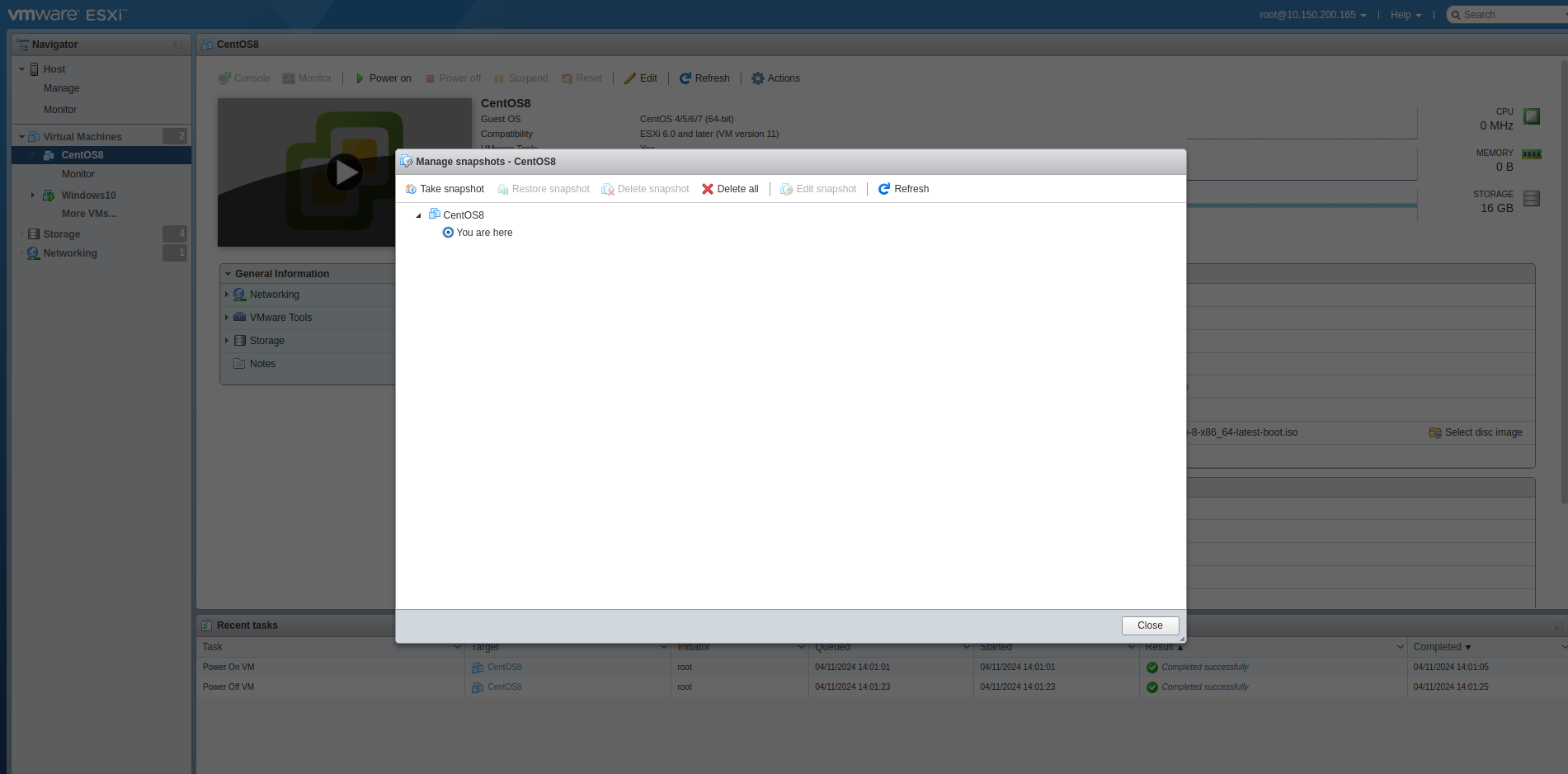Viewport: 1568px width, 774px height.
Task: Close the Manage snapshots dialog
Action: point(1150,625)
